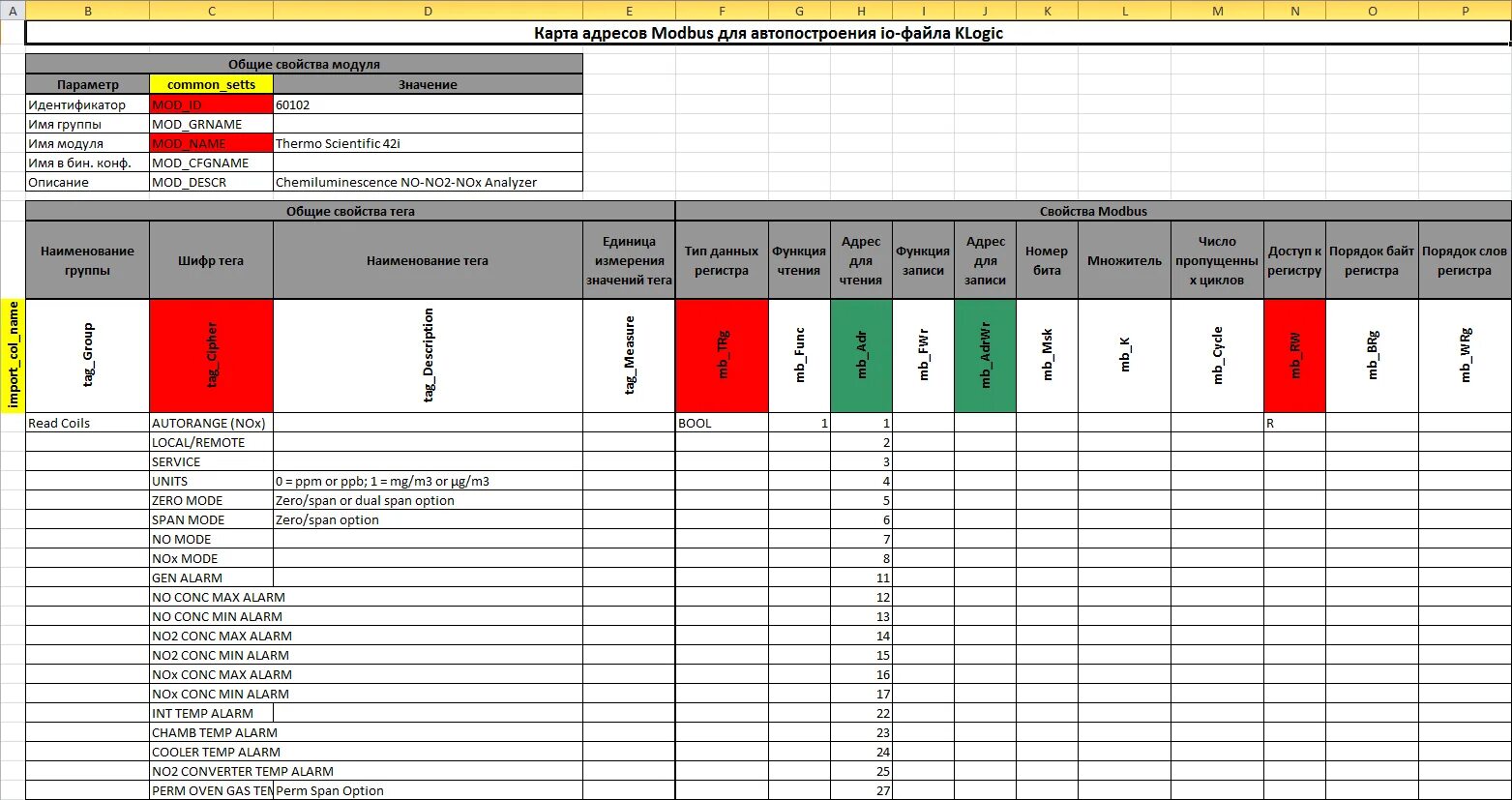Select the MOD_DESCR cell
Viewport: 1512px width, 800px height.
tap(212, 182)
